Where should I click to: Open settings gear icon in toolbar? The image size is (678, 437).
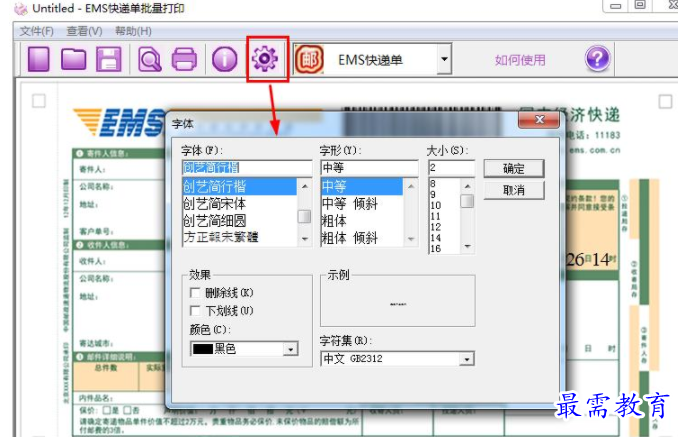265,59
